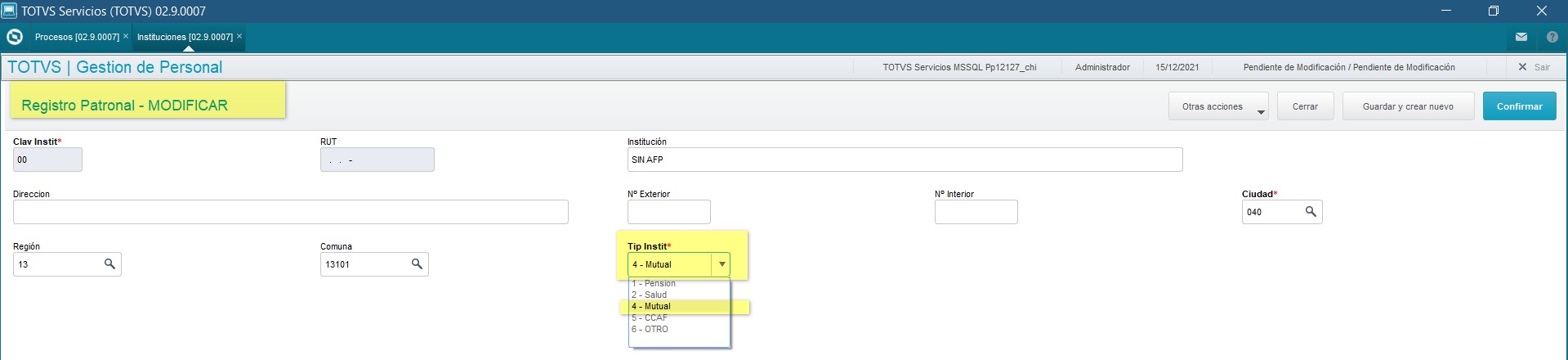Open the Otras acciones dropdown
The height and width of the screenshot is (360, 1568).
click(1218, 106)
